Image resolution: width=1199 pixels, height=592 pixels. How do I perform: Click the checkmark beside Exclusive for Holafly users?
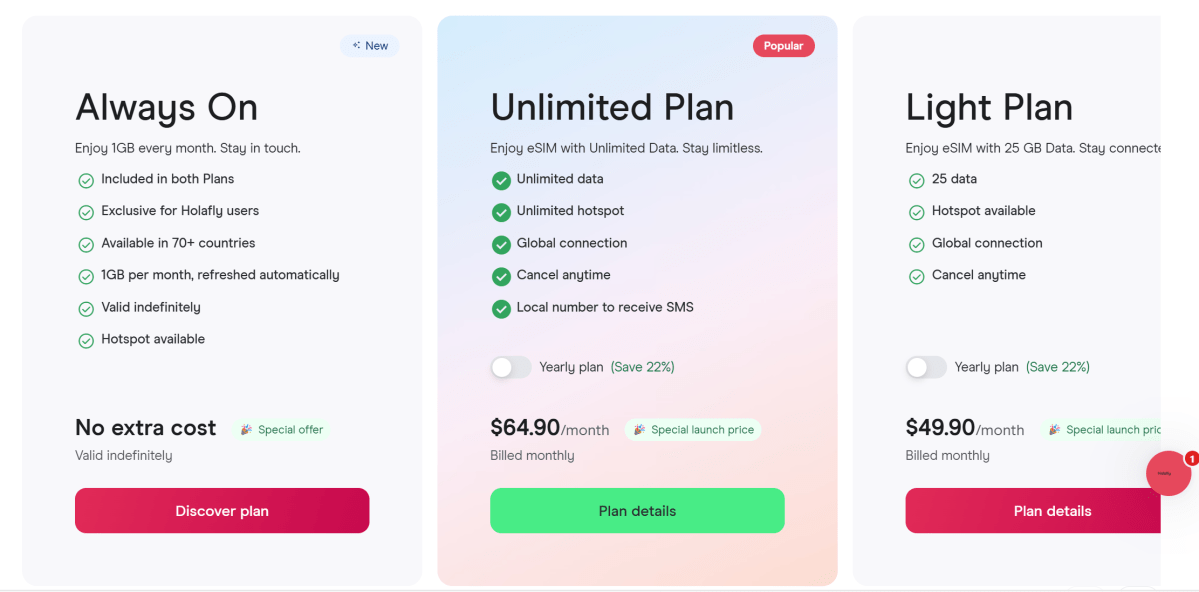click(x=86, y=212)
